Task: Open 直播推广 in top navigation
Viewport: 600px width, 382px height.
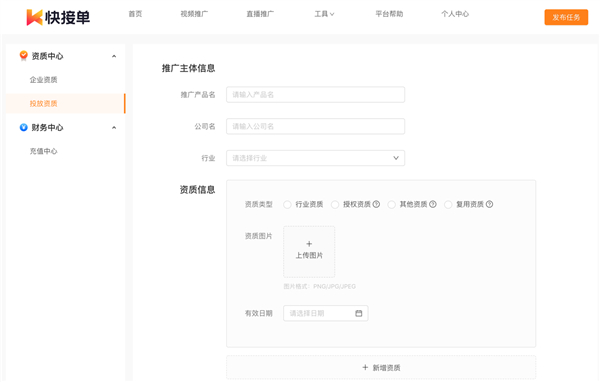Action: (260, 14)
